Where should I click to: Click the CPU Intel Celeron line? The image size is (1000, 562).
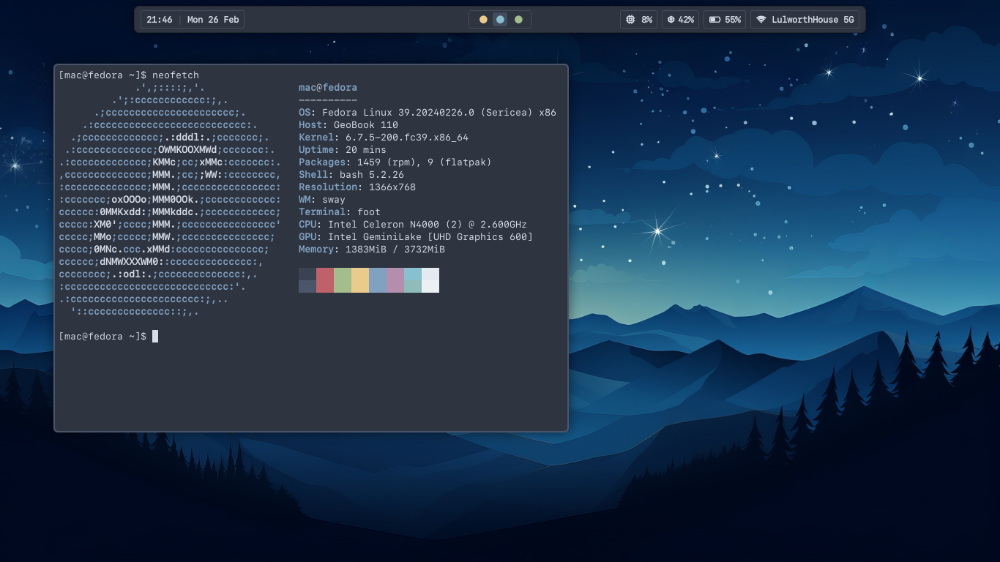[412, 224]
